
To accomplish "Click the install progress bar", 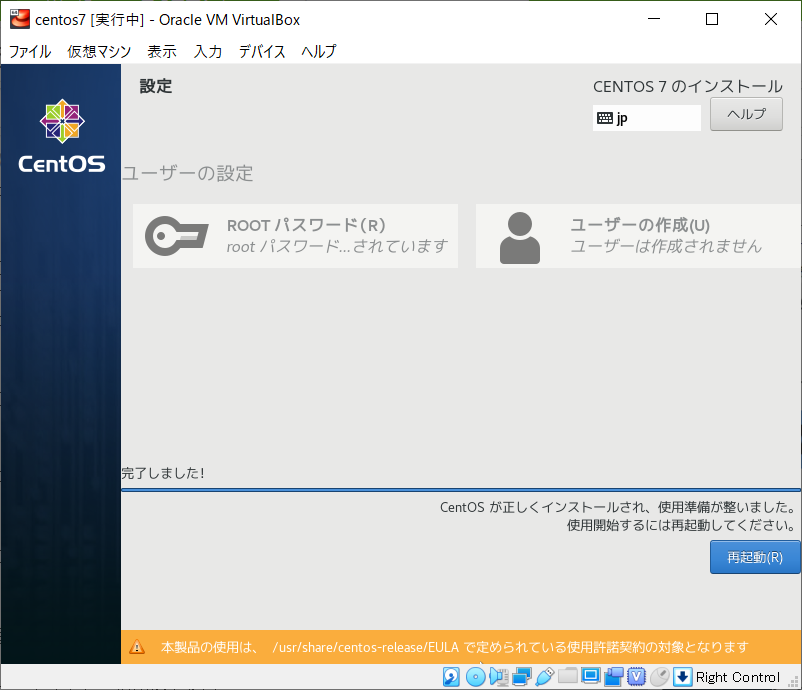I will point(461,490).
